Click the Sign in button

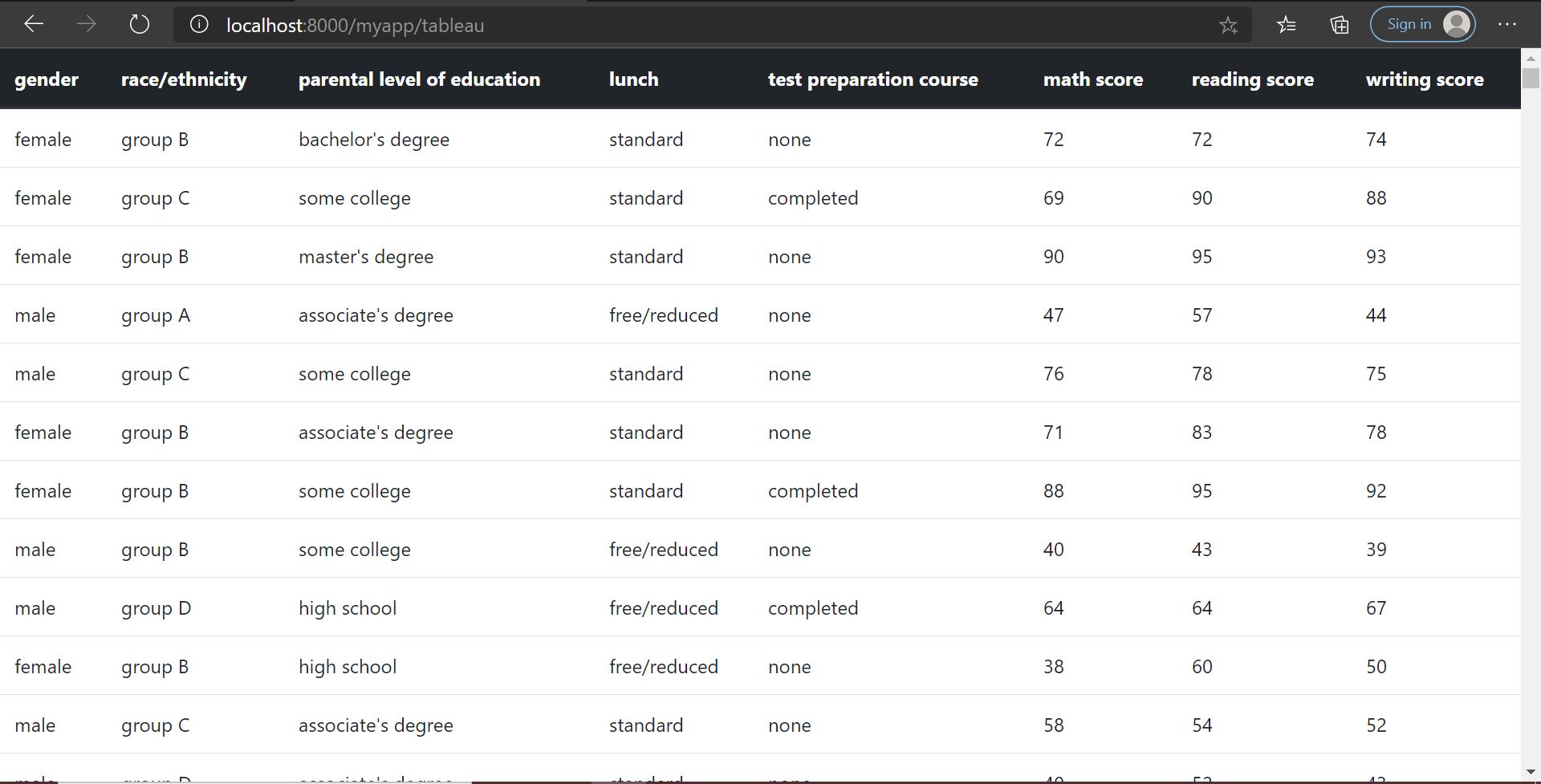pos(1409,23)
